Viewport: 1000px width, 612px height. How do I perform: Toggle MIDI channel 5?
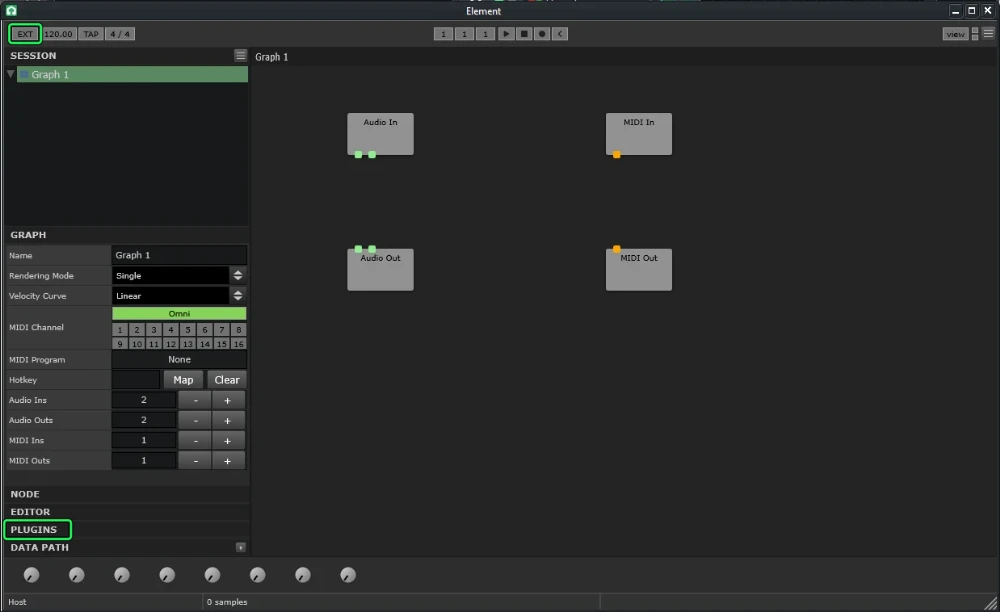pyautogui.click(x=188, y=330)
